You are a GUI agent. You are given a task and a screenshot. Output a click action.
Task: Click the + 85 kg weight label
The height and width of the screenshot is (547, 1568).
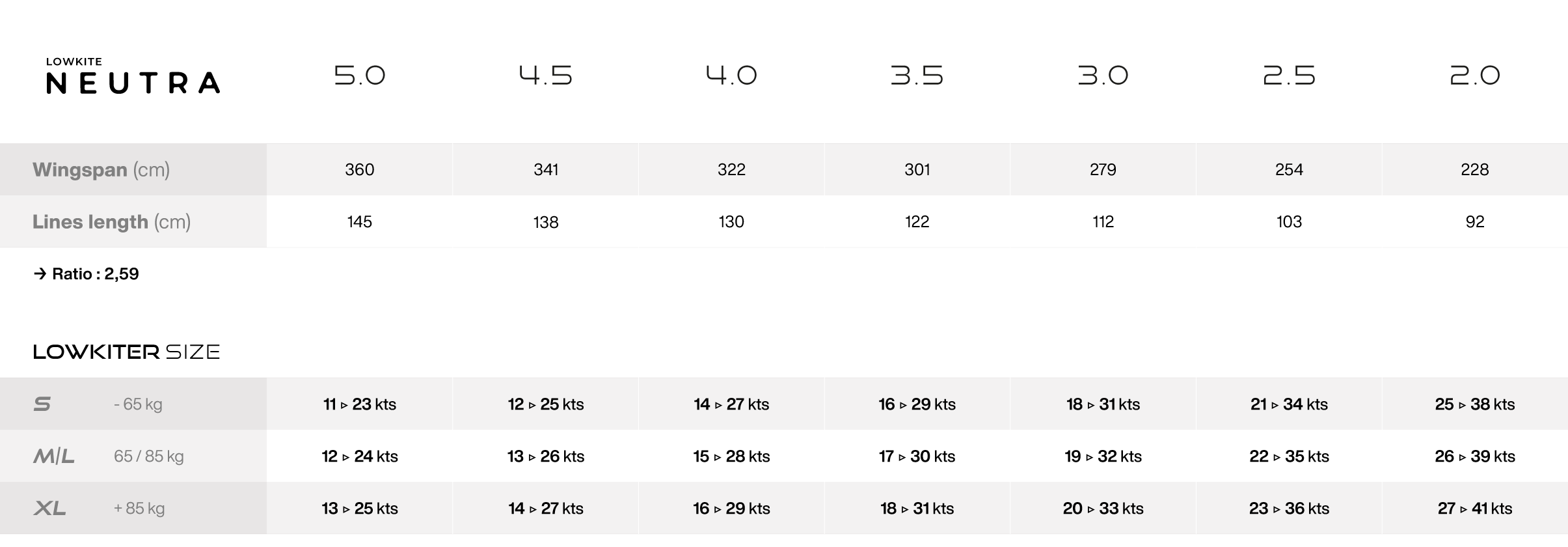click(x=139, y=509)
